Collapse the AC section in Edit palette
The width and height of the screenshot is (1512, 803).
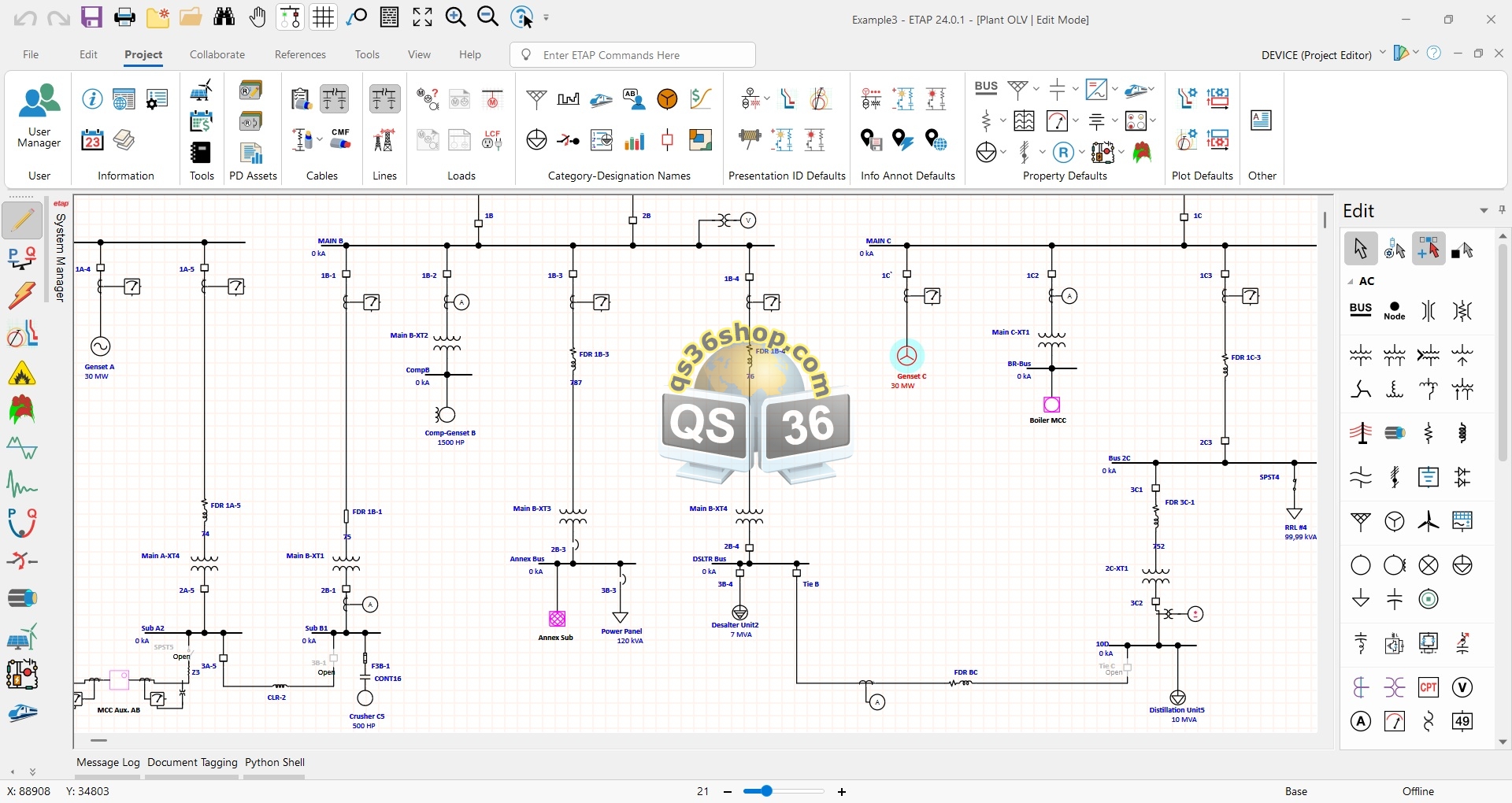pos(1351,281)
